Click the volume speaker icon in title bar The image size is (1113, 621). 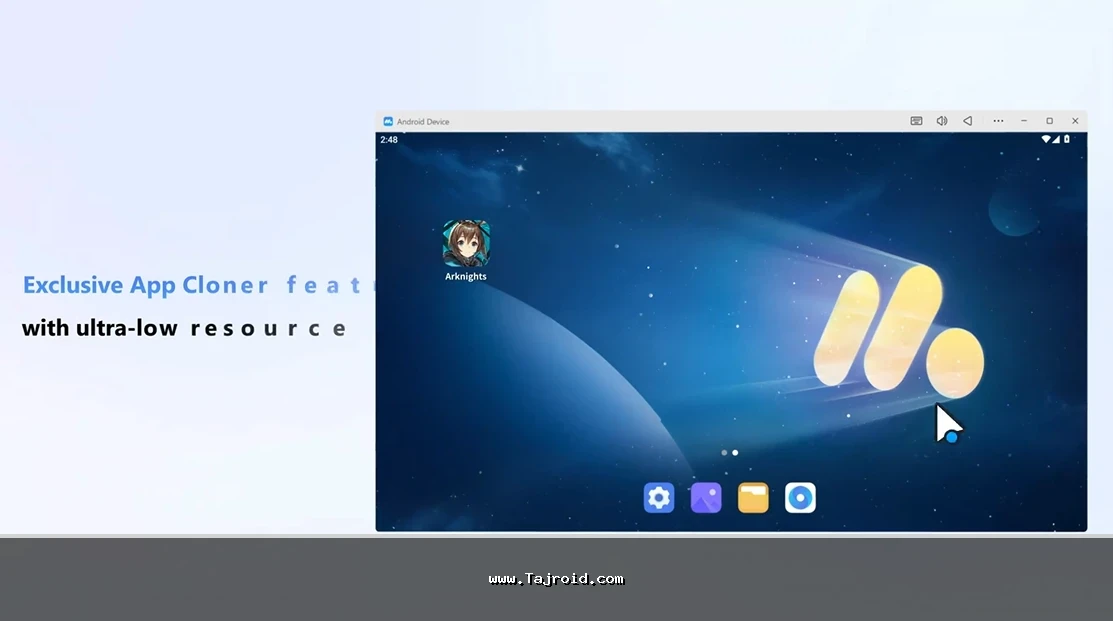click(942, 121)
